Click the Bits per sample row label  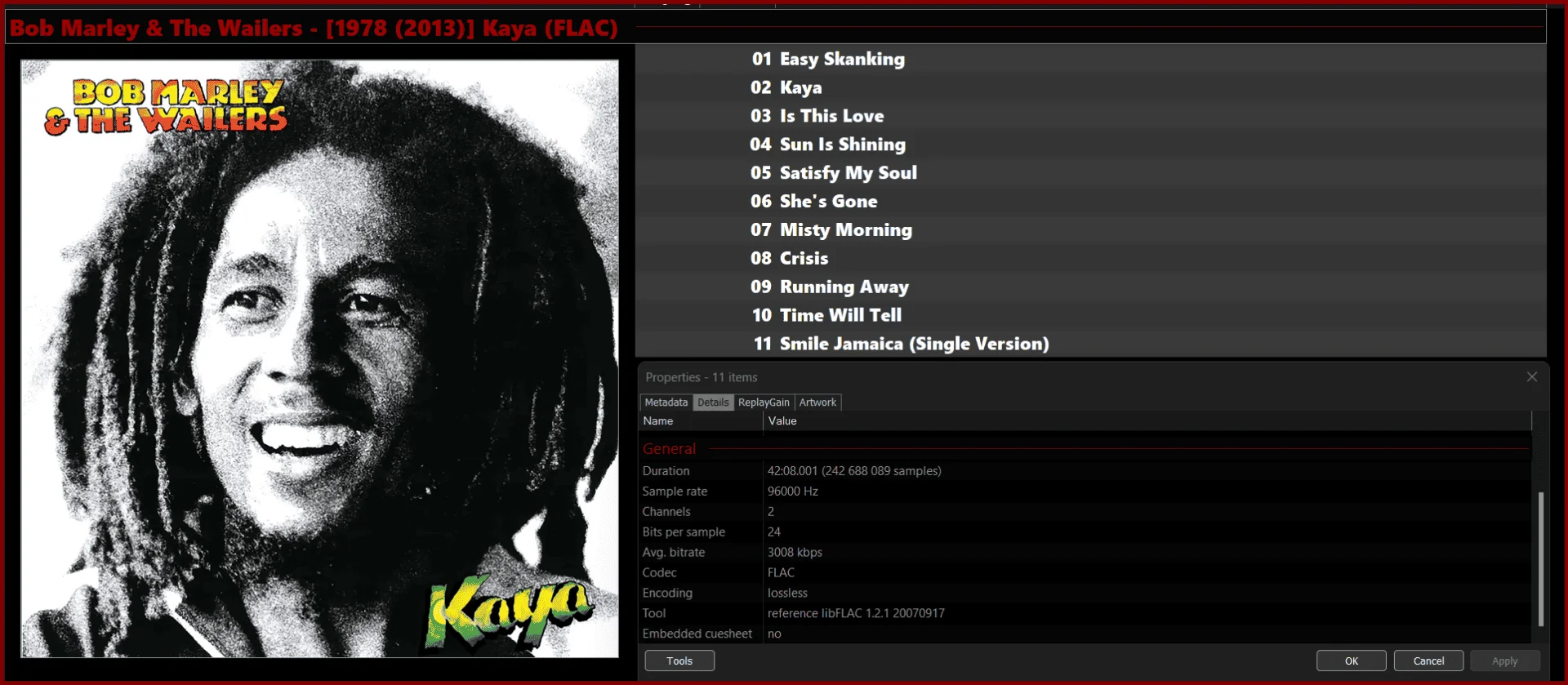click(x=684, y=532)
